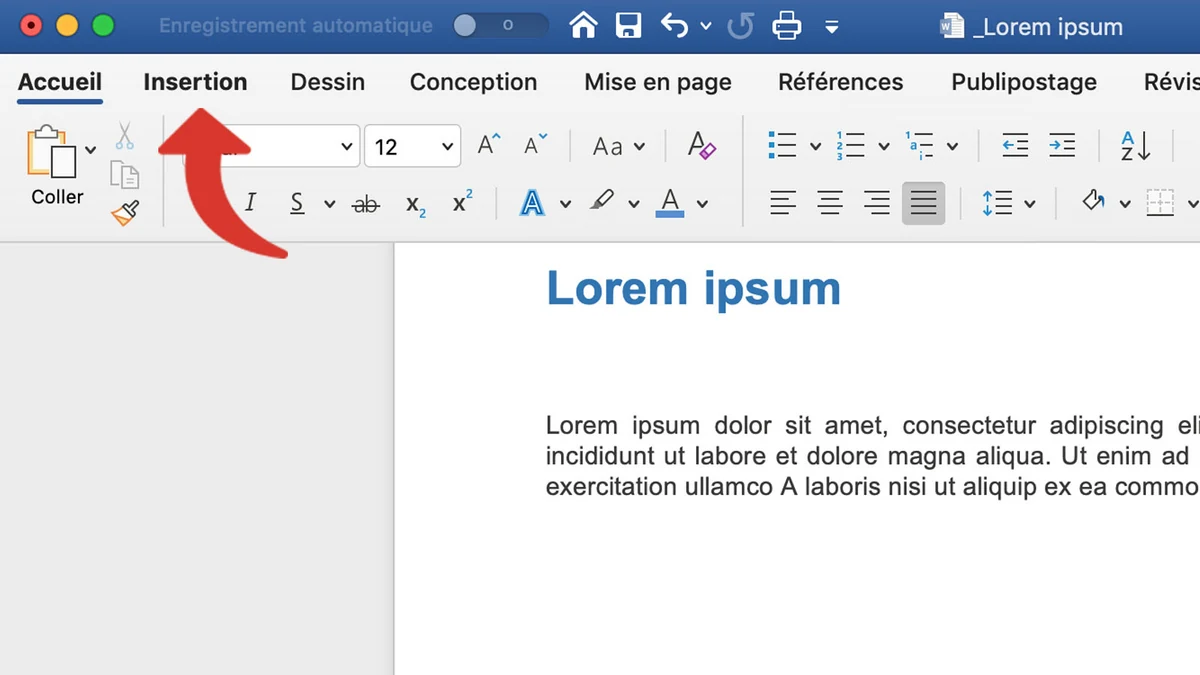Viewport: 1200px width, 675px height.
Task: Click the superscript icon
Action: click(461, 201)
